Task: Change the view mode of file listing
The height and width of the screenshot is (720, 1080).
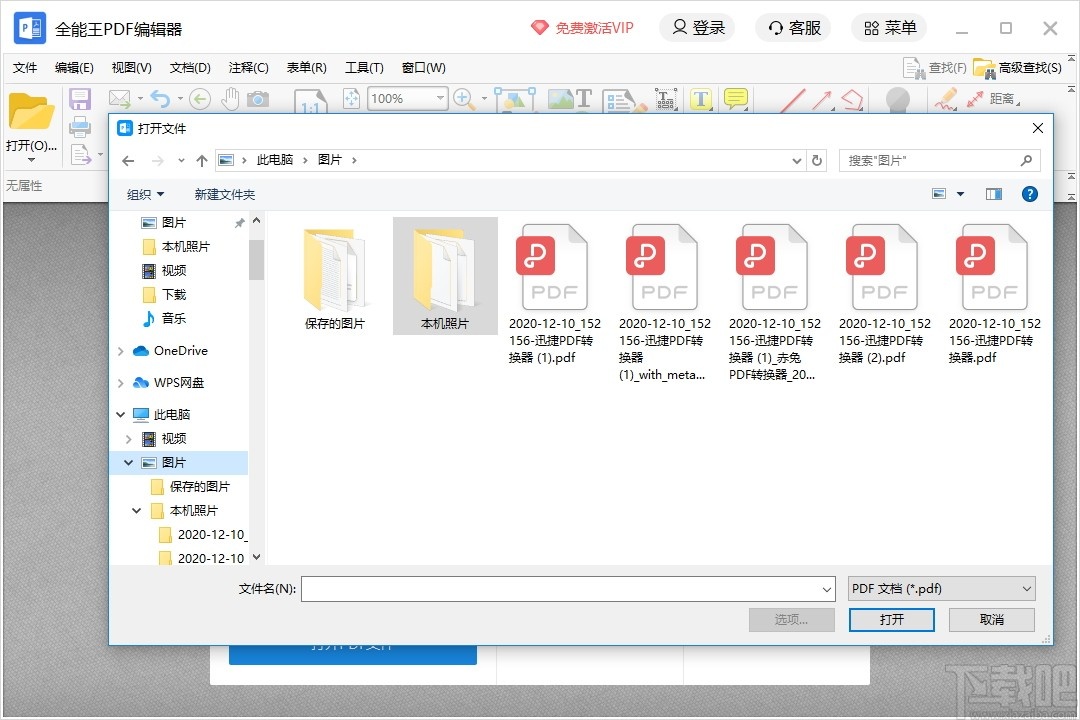Action: (x=937, y=193)
